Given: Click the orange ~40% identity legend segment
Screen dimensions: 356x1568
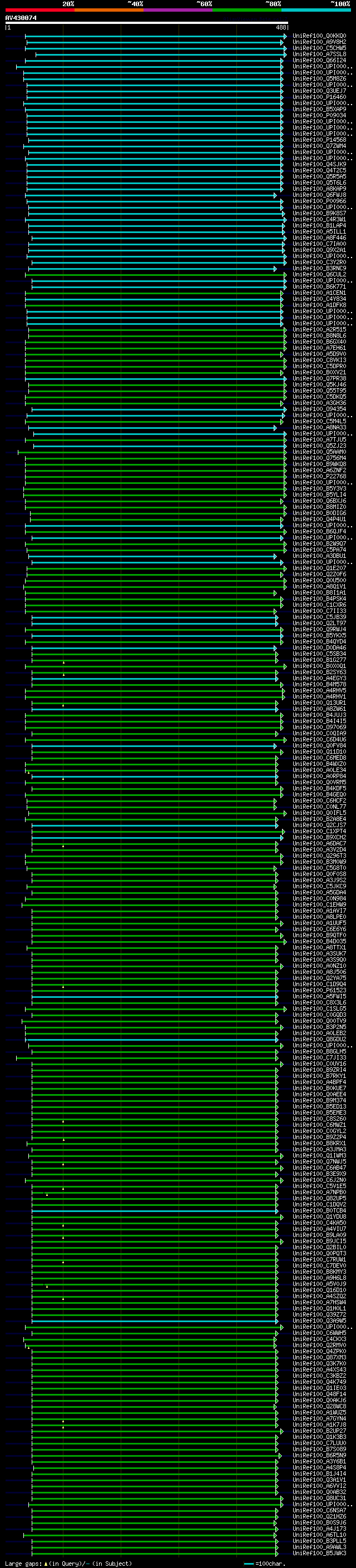Looking at the screenshot, I should (109, 10).
